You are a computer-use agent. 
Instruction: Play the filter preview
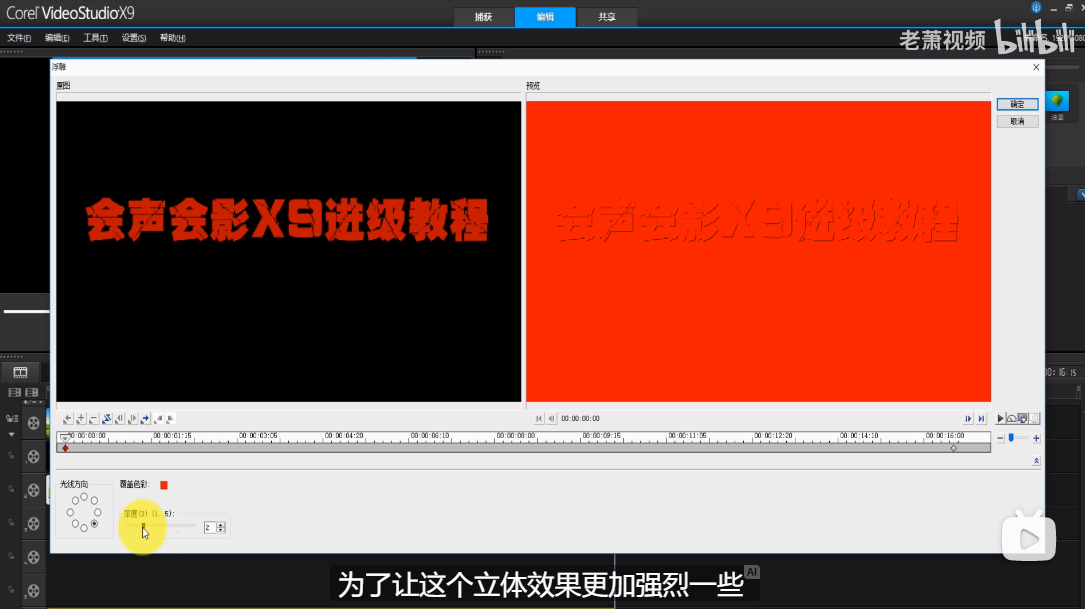pyautogui.click(x=1000, y=419)
